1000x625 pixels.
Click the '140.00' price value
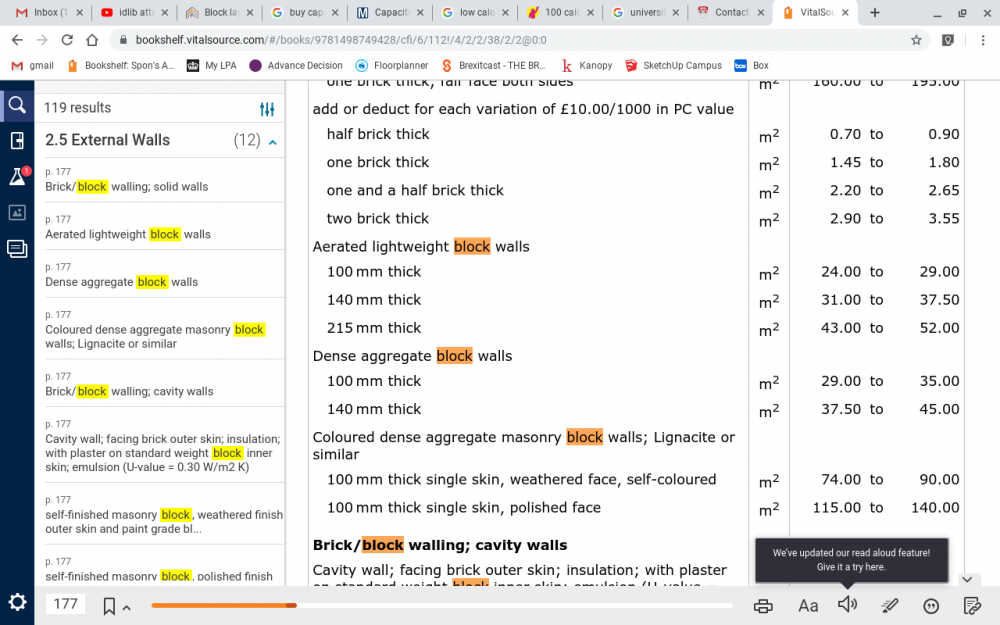[935, 508]
